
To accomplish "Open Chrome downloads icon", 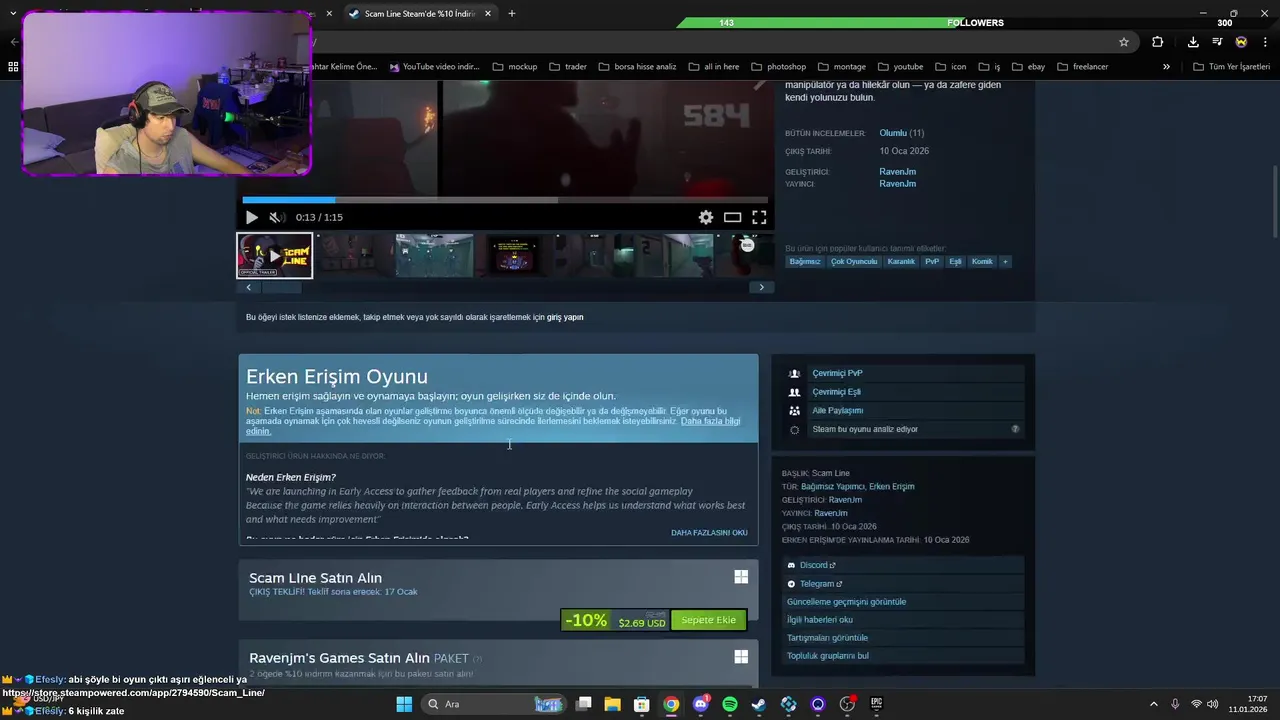I will pyautogui.click(x=1193, y=42).
